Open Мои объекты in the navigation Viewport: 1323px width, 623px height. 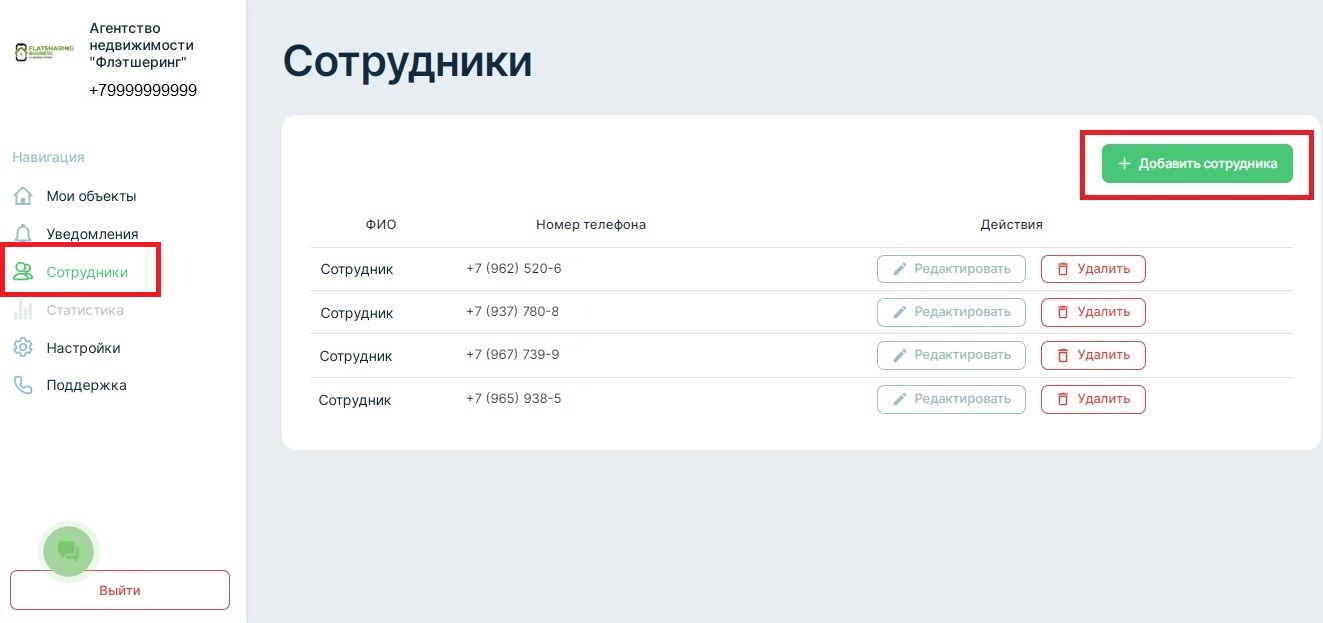[91, 196]
